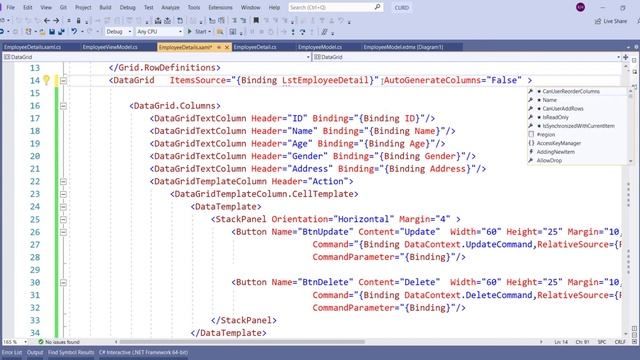Open the Extensions menu
Viewport: 640px width, 360px height.
[x=220, y=7]
